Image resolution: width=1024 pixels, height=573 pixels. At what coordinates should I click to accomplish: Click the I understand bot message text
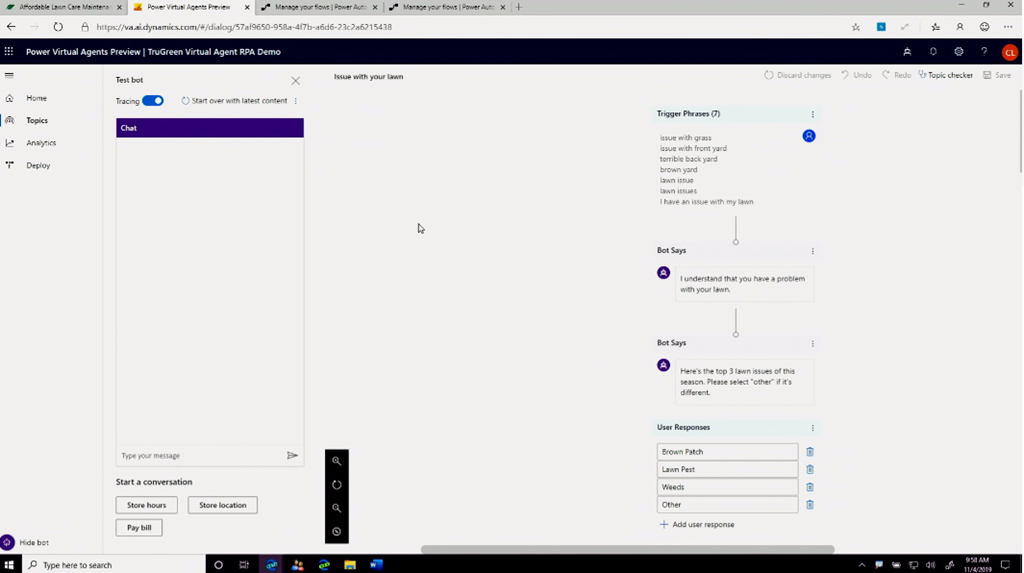point(743,284)
